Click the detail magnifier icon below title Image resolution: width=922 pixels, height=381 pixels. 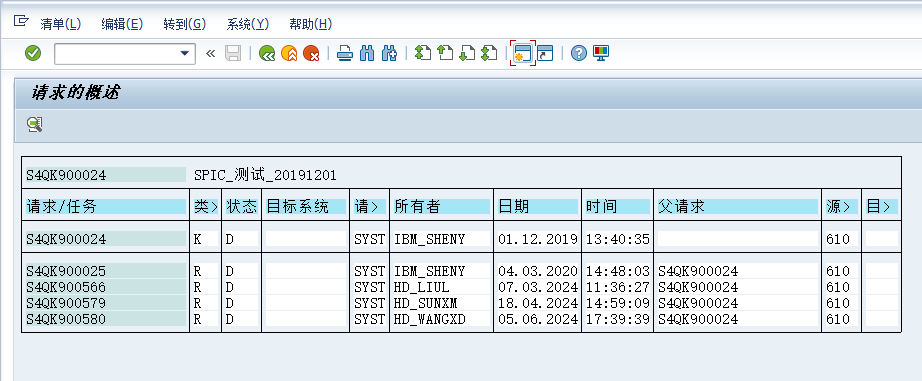pyautogui.click(x=35, y=124)
